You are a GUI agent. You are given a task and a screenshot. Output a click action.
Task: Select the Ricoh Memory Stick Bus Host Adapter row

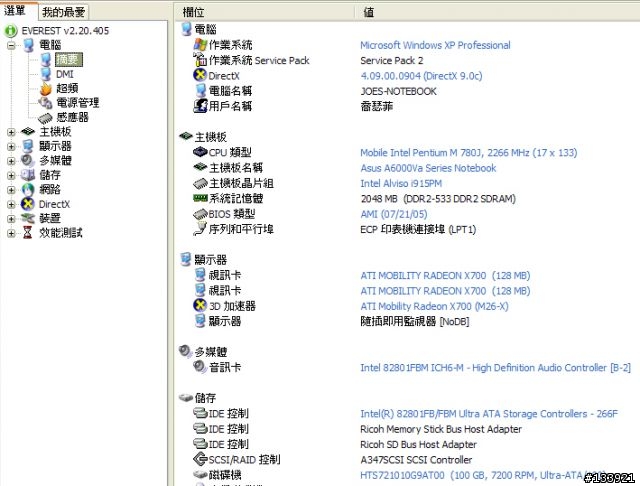pos(441,429)
